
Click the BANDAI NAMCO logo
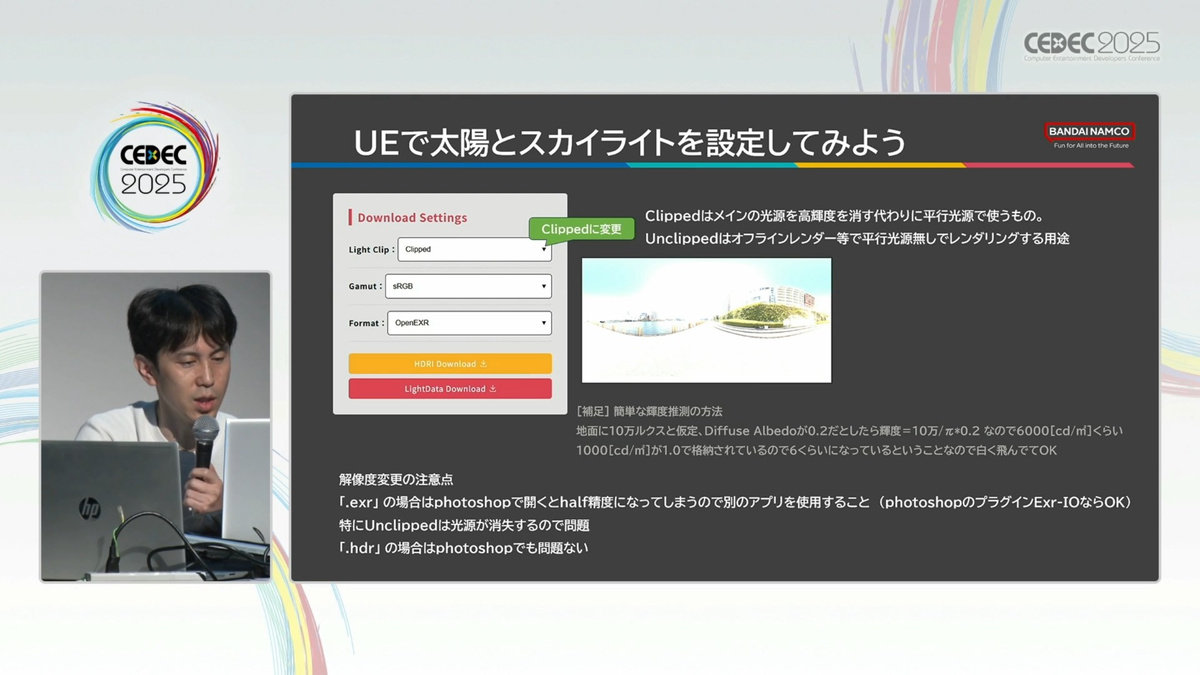[x=1090, y=131]
